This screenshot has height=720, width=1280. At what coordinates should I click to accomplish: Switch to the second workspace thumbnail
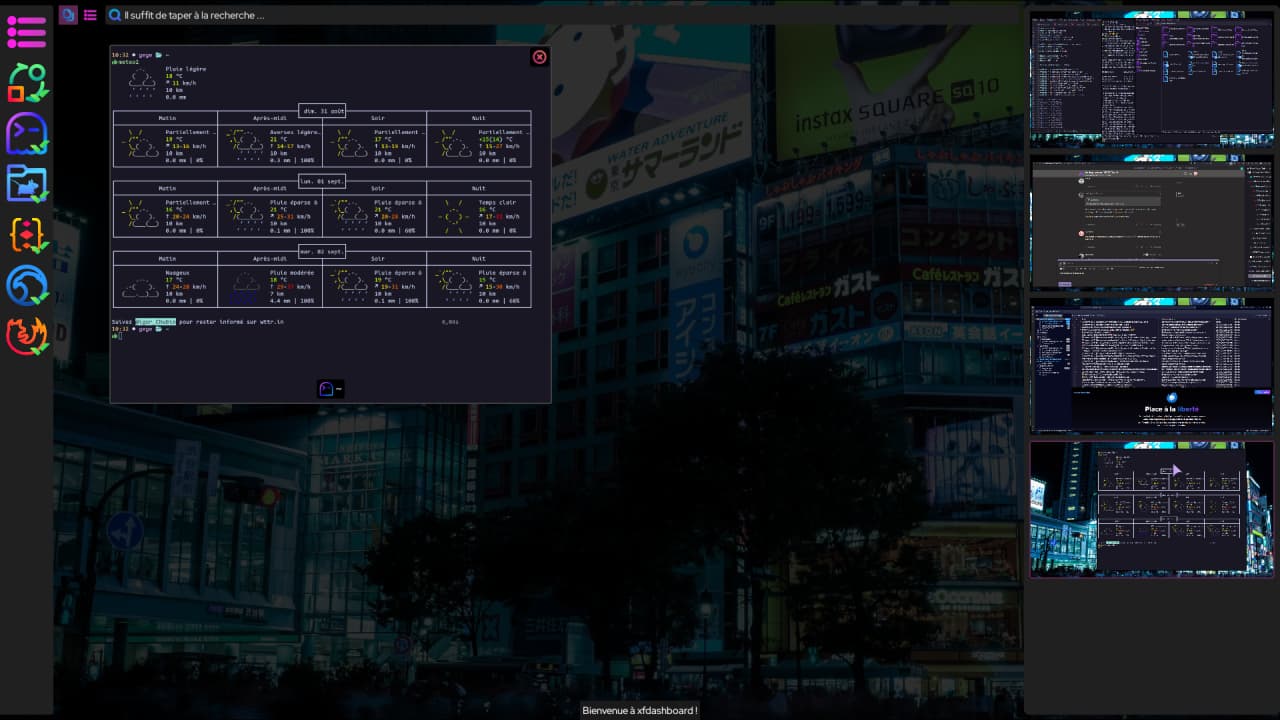(1152, 222)
